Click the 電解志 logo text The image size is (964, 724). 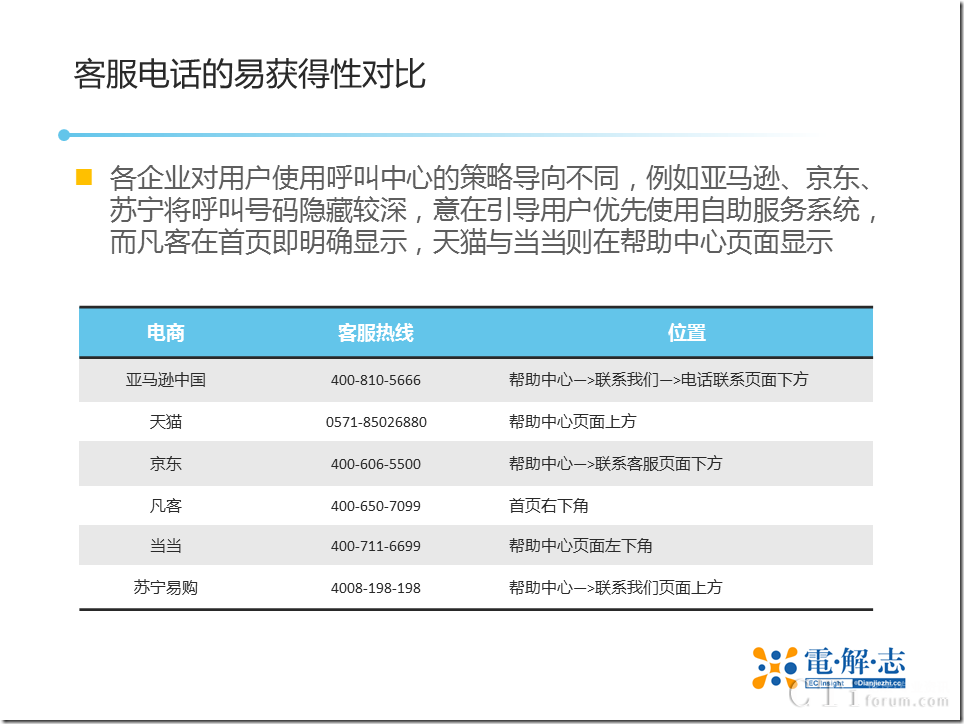(x=855, y=663)
